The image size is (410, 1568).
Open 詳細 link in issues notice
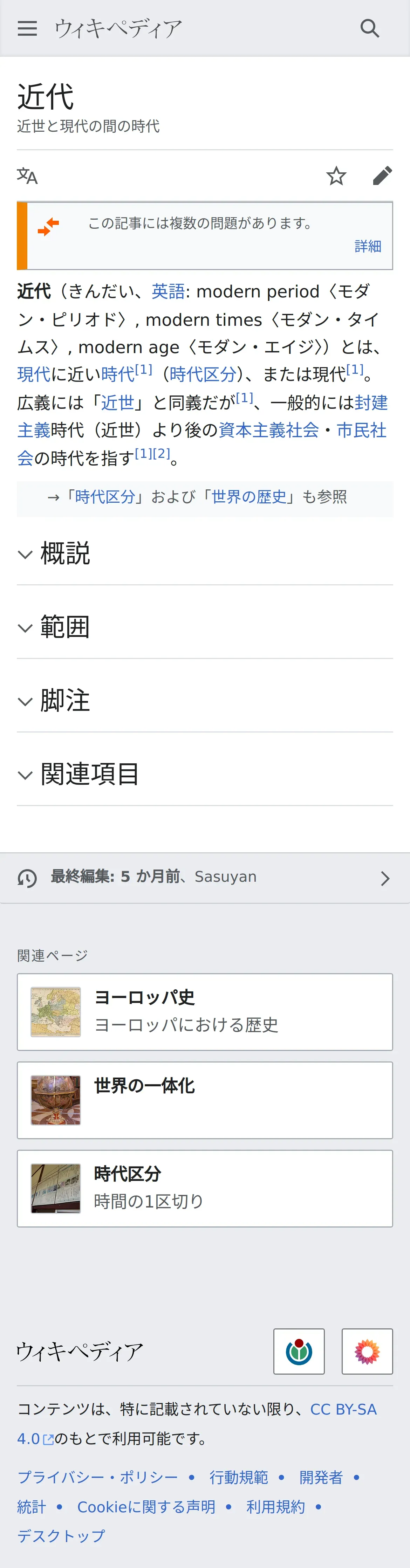(x=367, y=246)
